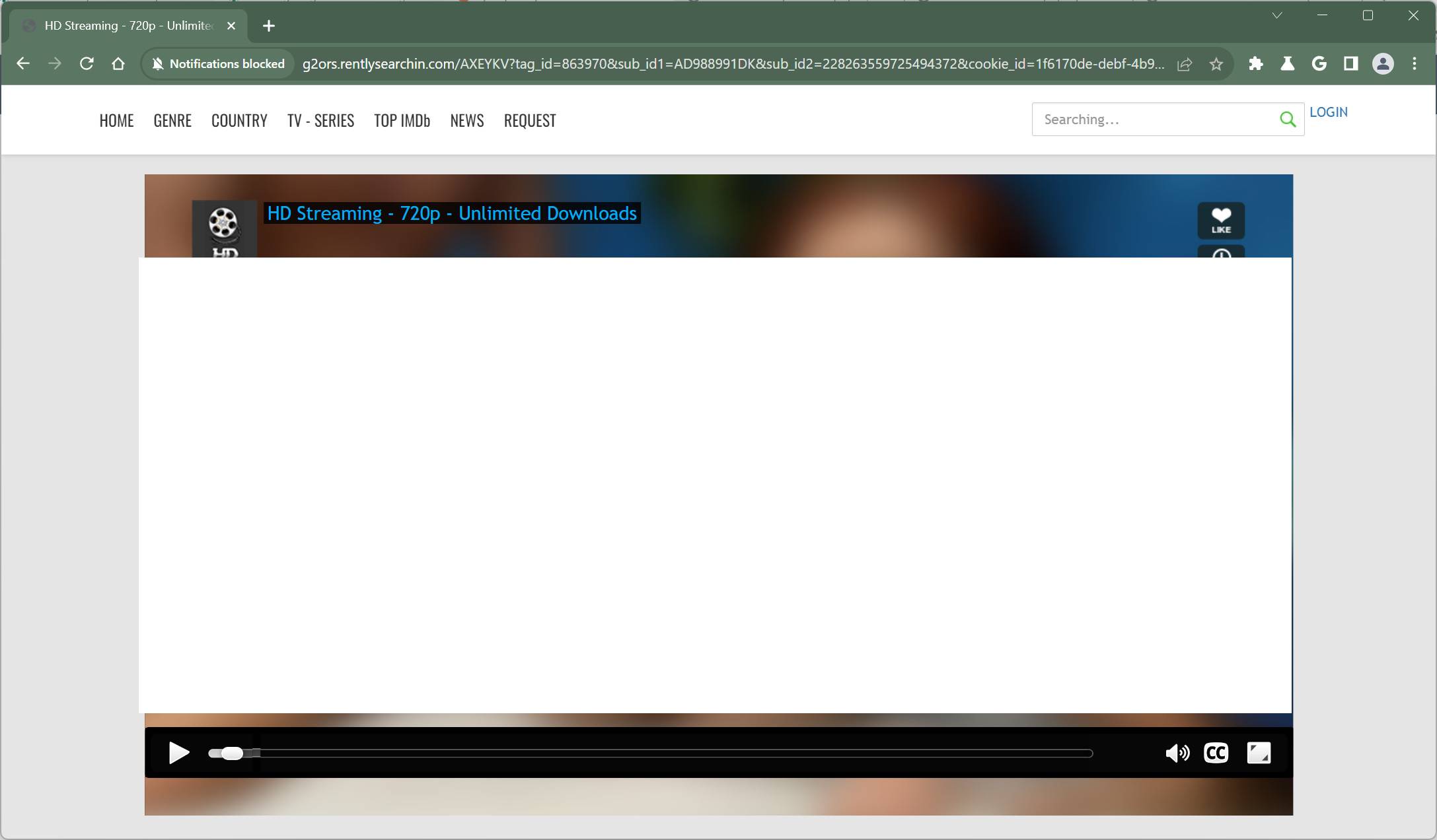Click the green search magnifier icon

point(1287,120)
